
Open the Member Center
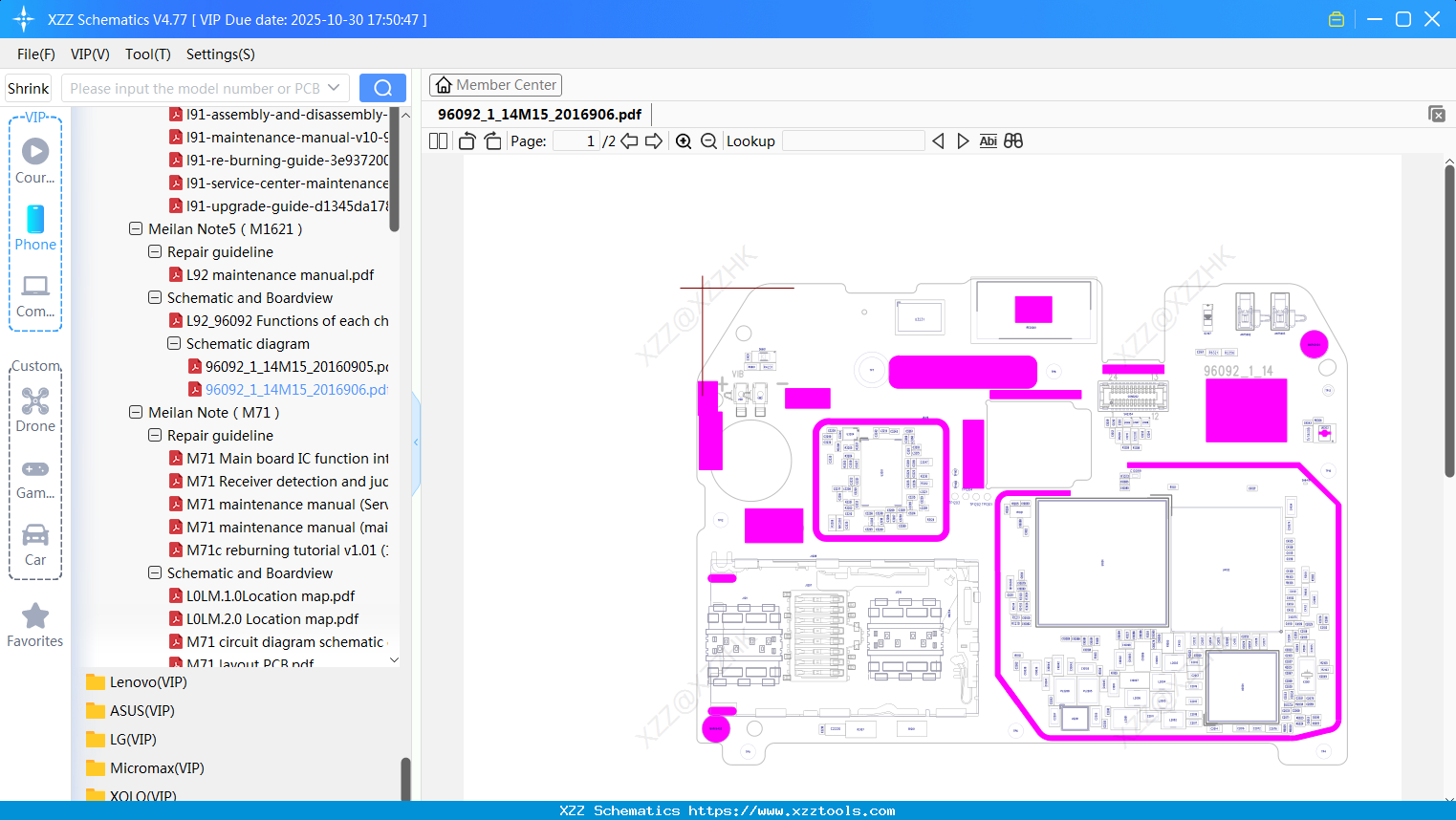tap(495, 85)
